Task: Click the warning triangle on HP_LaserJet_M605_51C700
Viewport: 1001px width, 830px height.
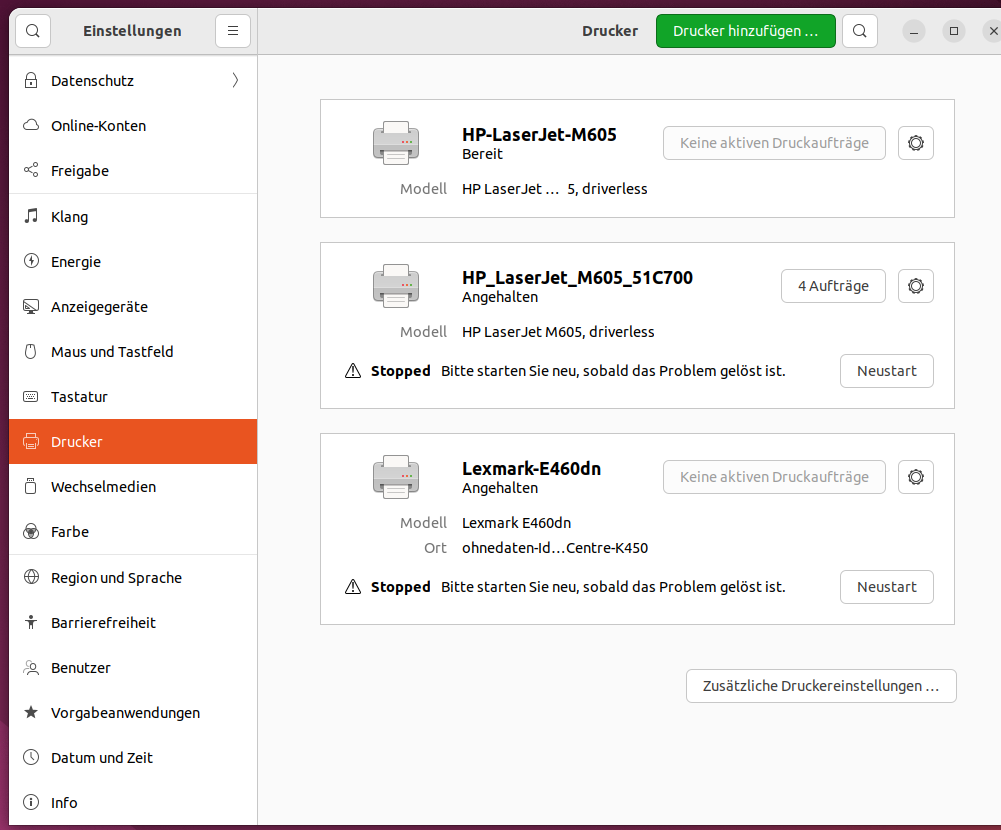Action: 353,371
